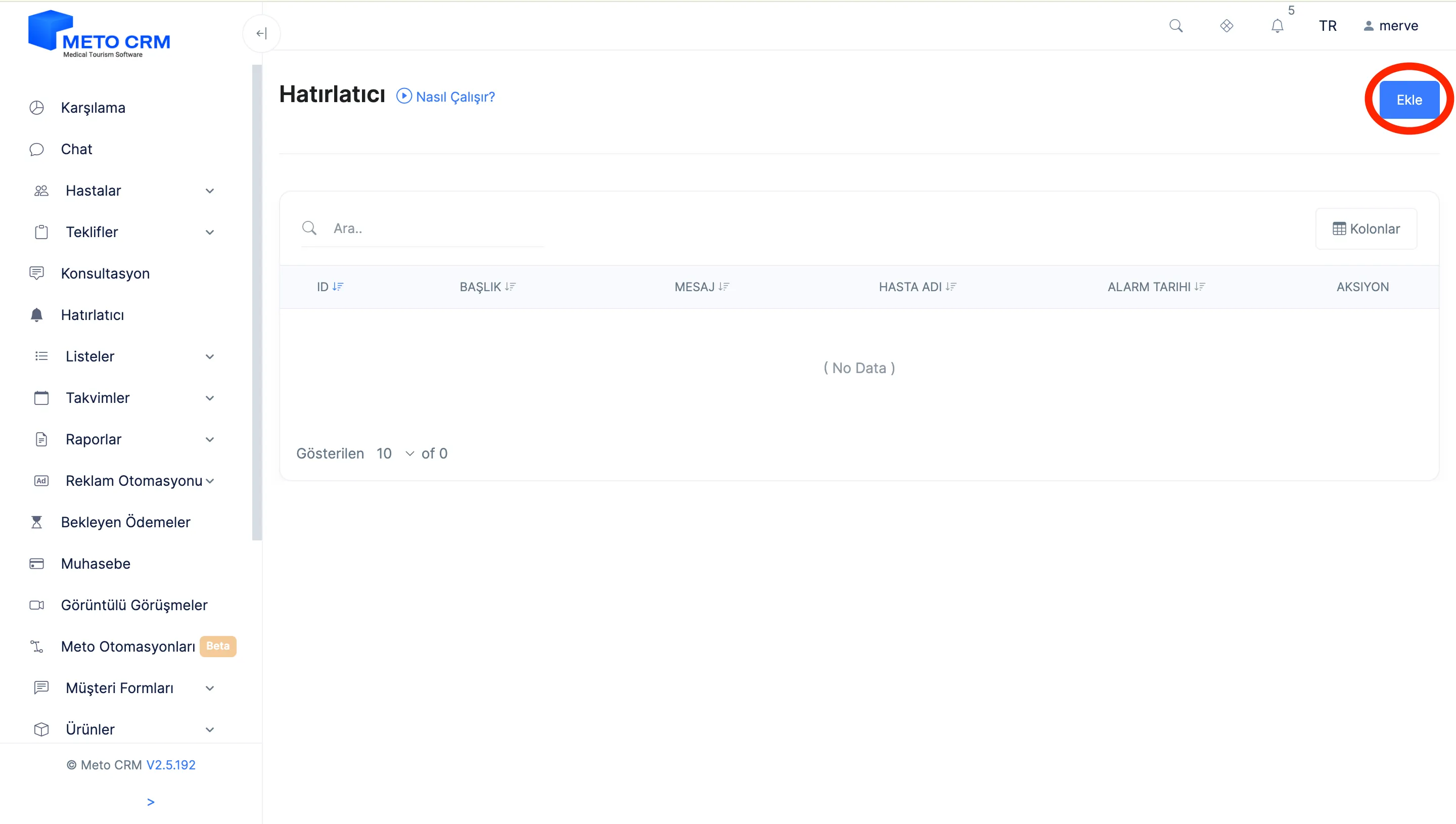
Task: Open the Nasıl Çalışır? video link
Action: [455, 97]
